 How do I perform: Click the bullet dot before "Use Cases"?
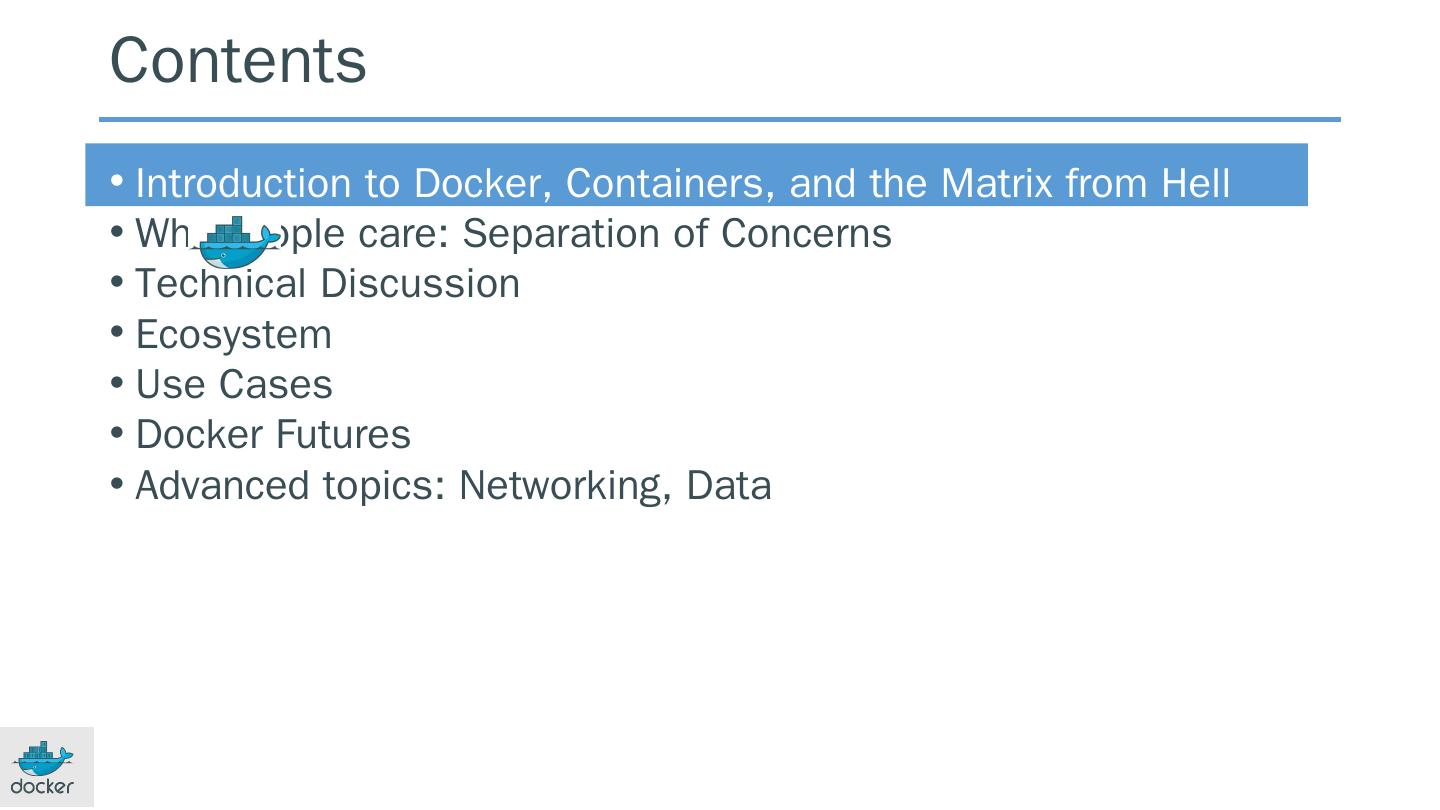point(117,383)
